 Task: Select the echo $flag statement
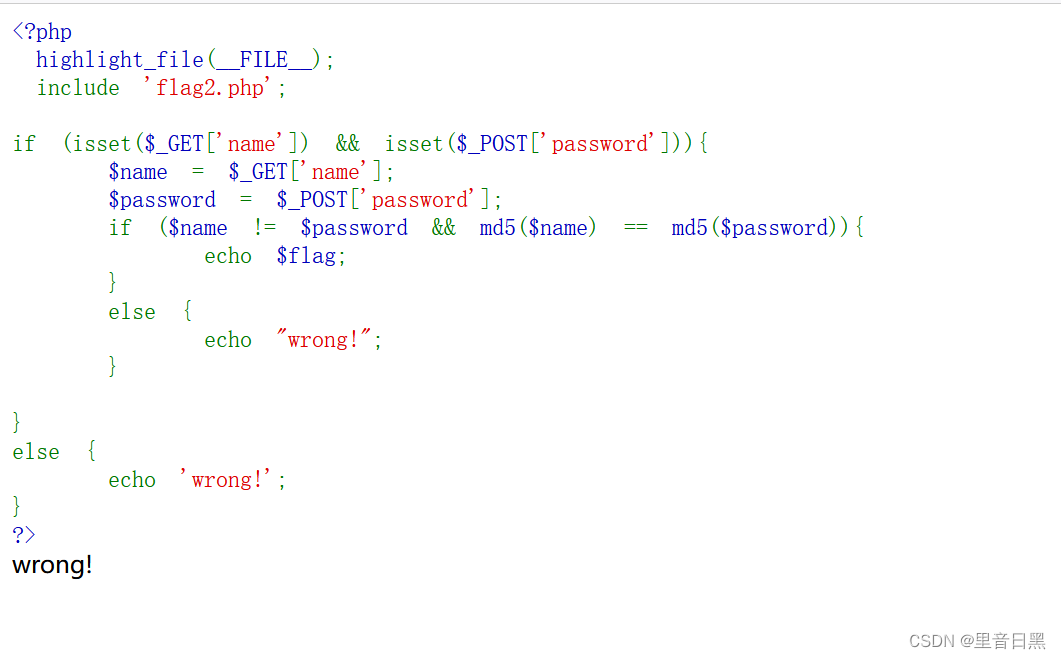273,255
